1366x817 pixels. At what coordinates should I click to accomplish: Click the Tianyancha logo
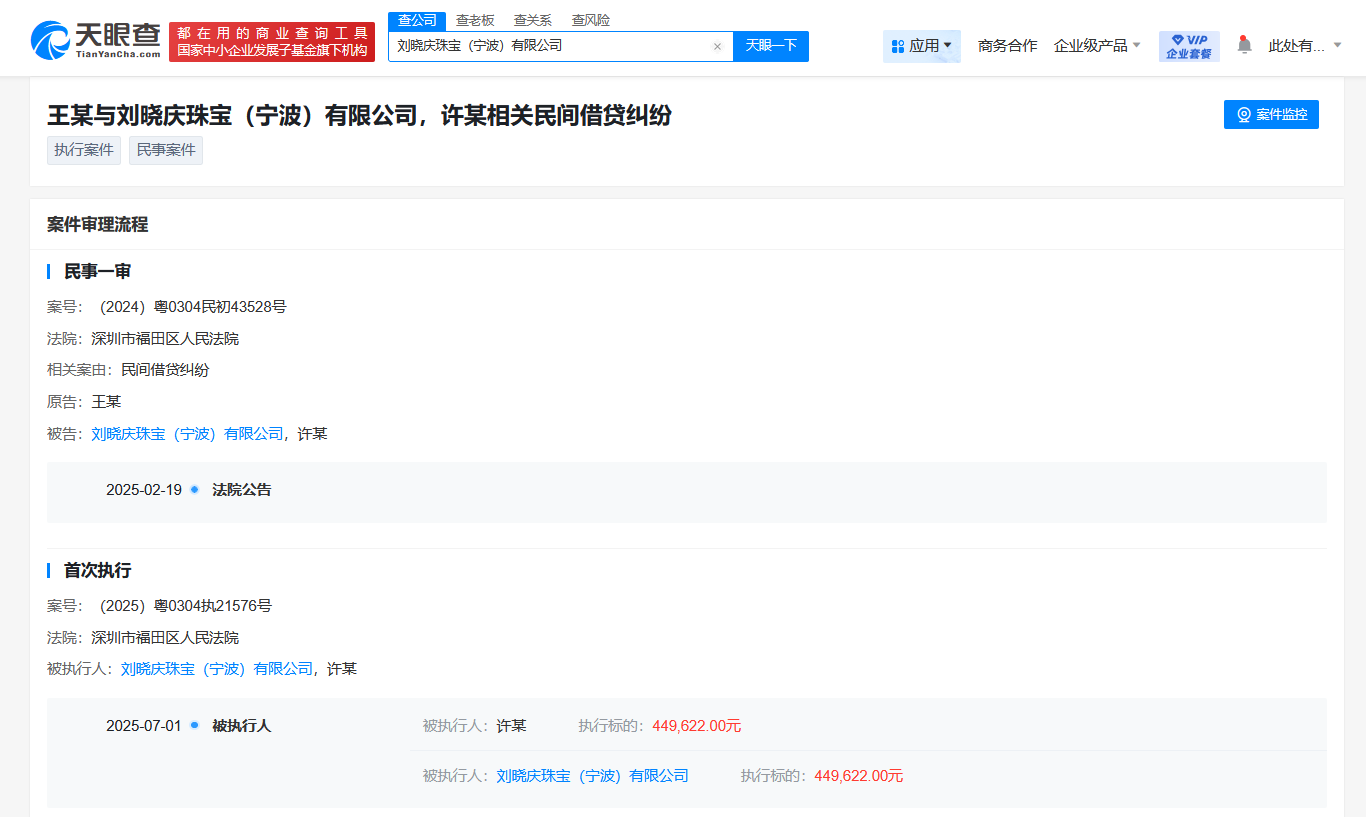coord(96,41)
